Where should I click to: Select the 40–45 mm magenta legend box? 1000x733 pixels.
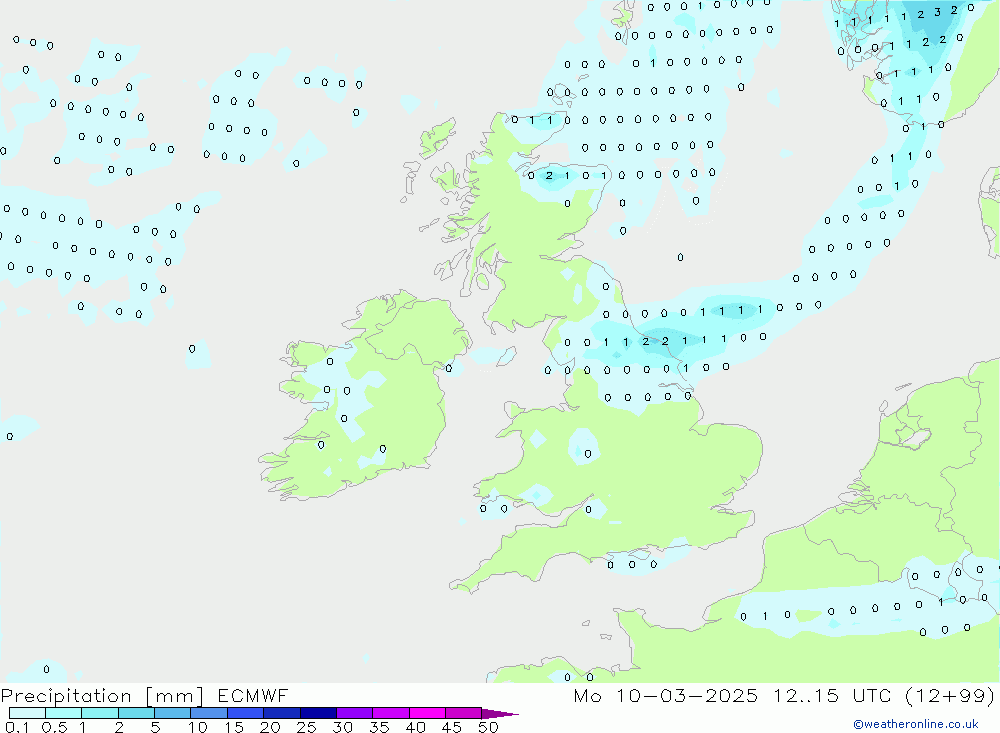(427, 713)
